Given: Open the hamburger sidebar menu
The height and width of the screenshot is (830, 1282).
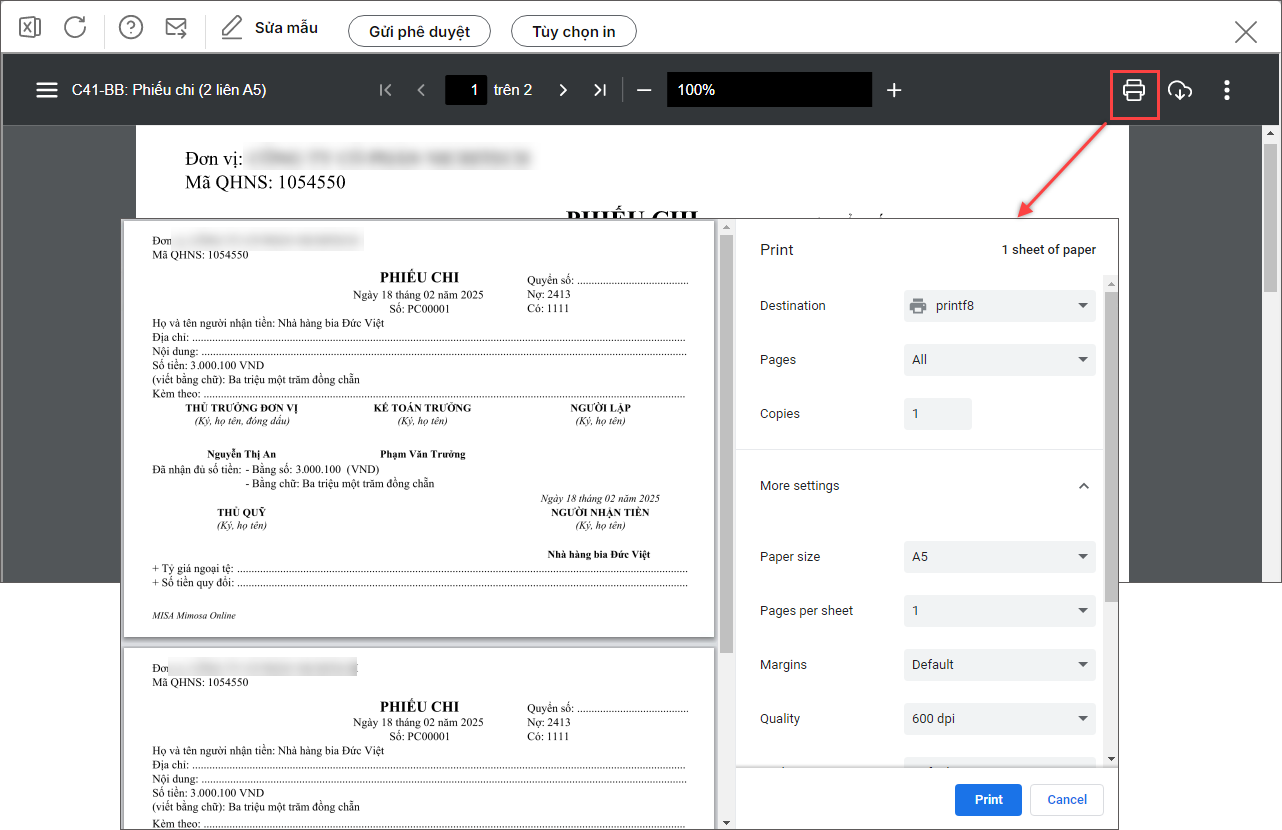Looking at the screenshot, I should 47,90.
